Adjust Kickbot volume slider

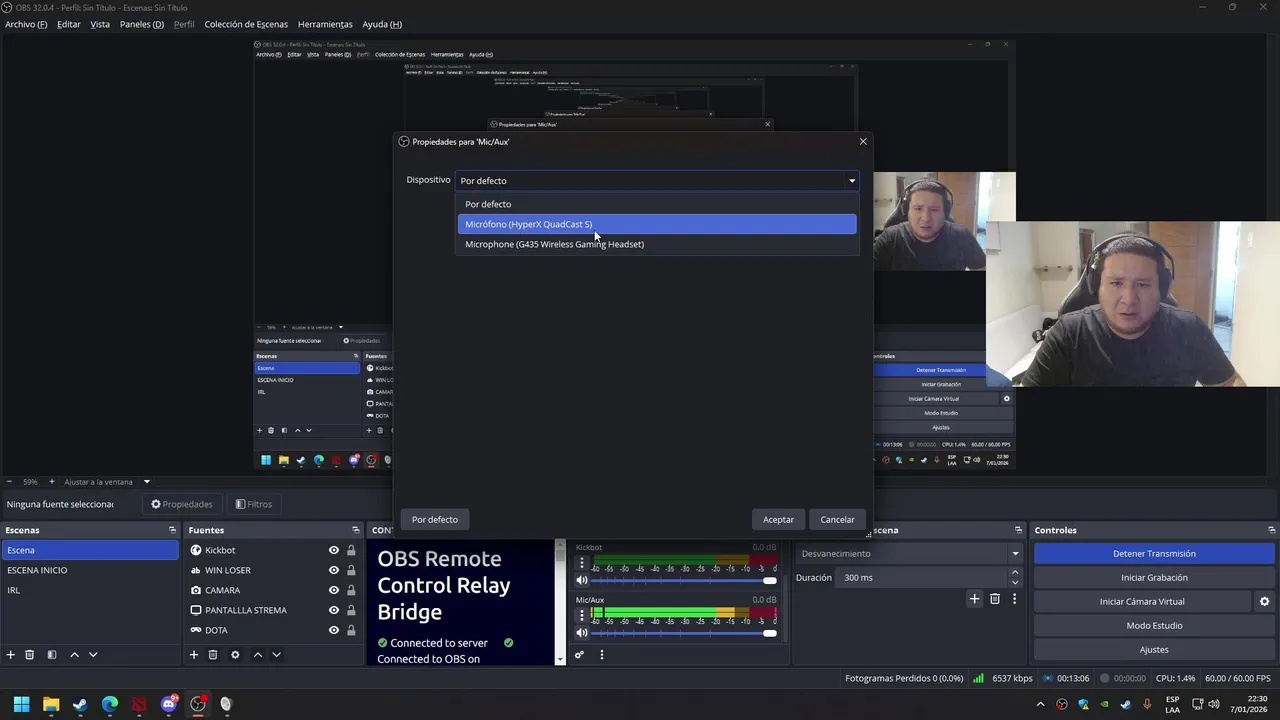(x=684, y=580)
